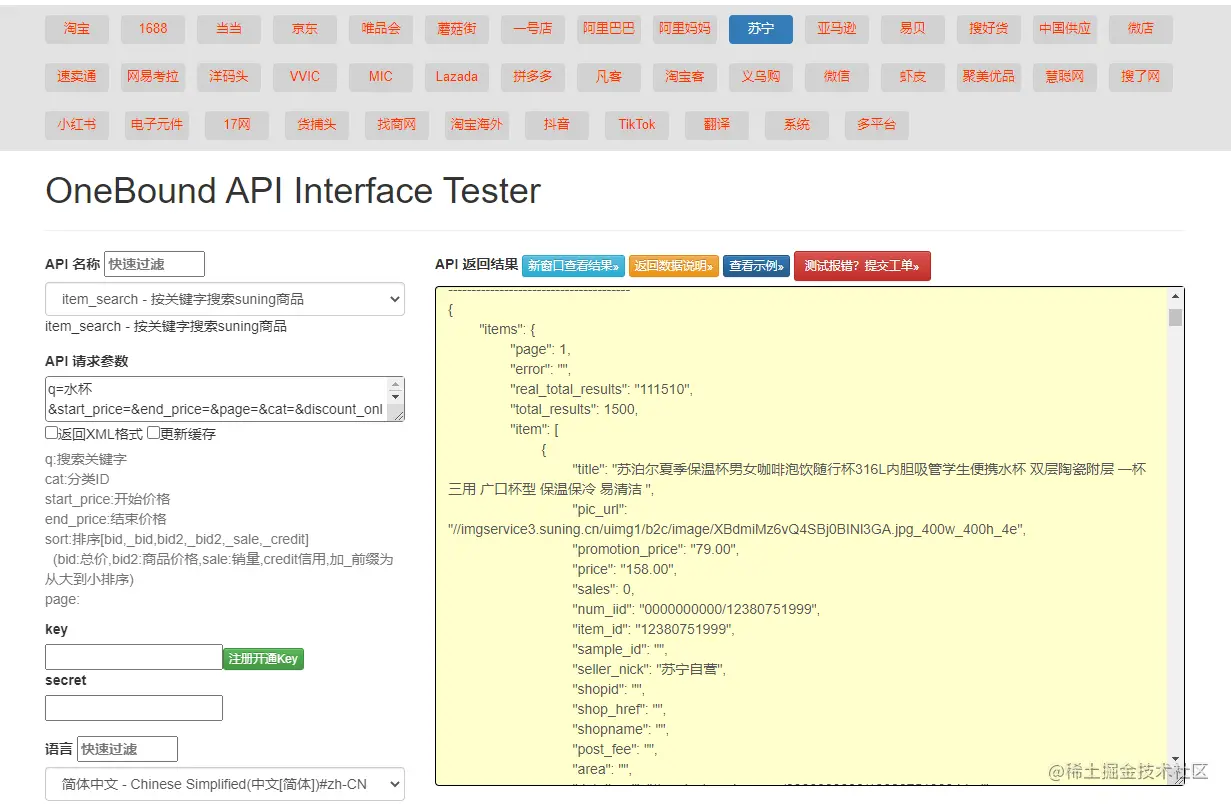Expand the 简体中文 language dropdown
This screenshot has height=804, width=1231.
[x=225, y=784]
